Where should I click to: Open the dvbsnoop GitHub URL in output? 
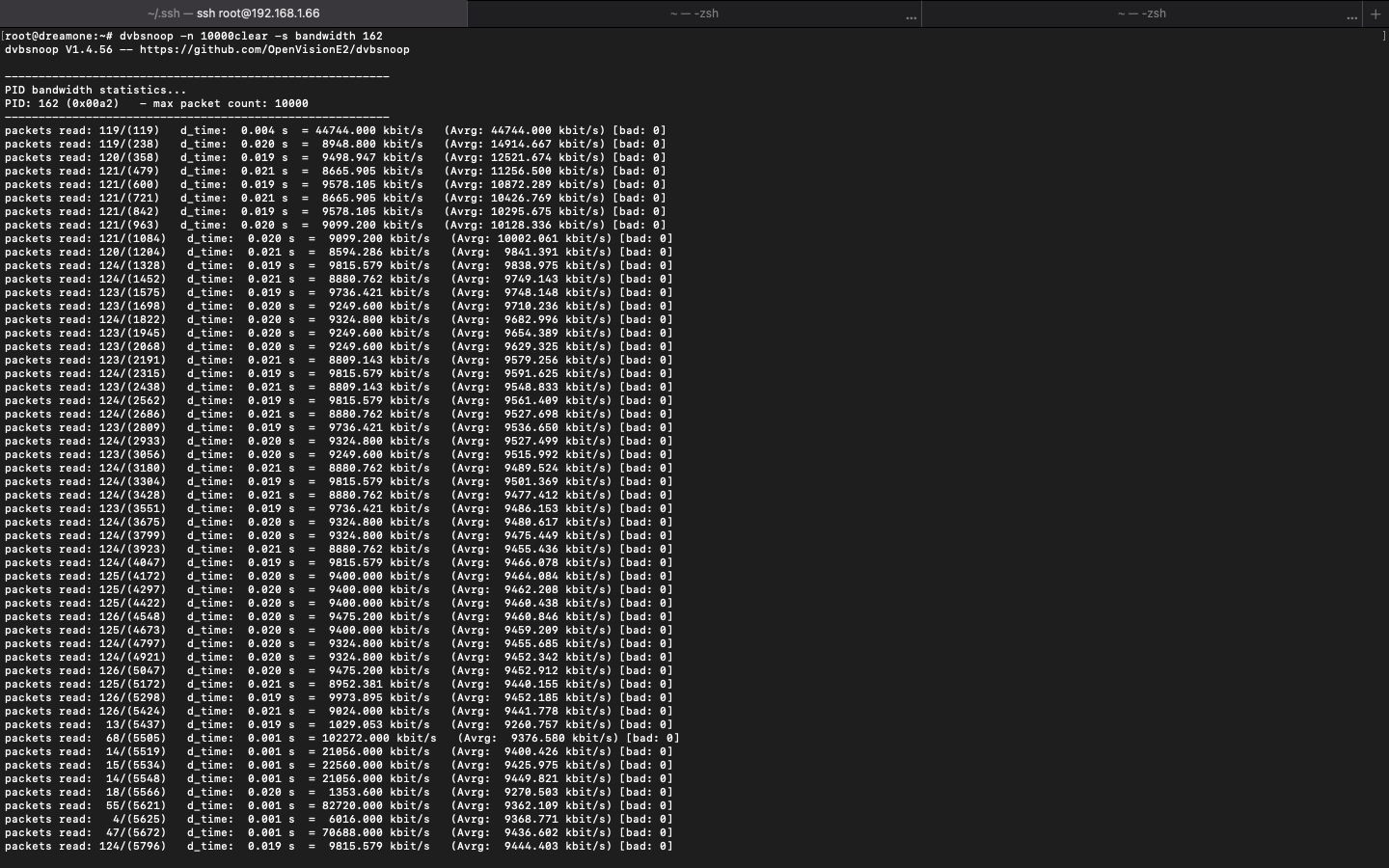274,49
